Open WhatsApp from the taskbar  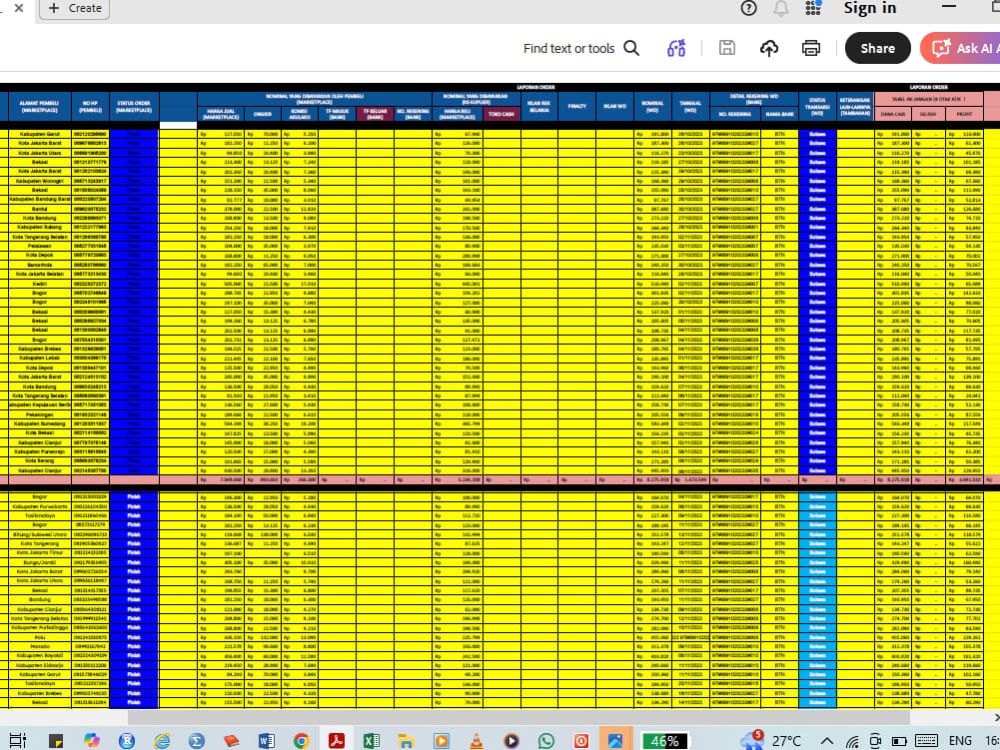[546, 740]
